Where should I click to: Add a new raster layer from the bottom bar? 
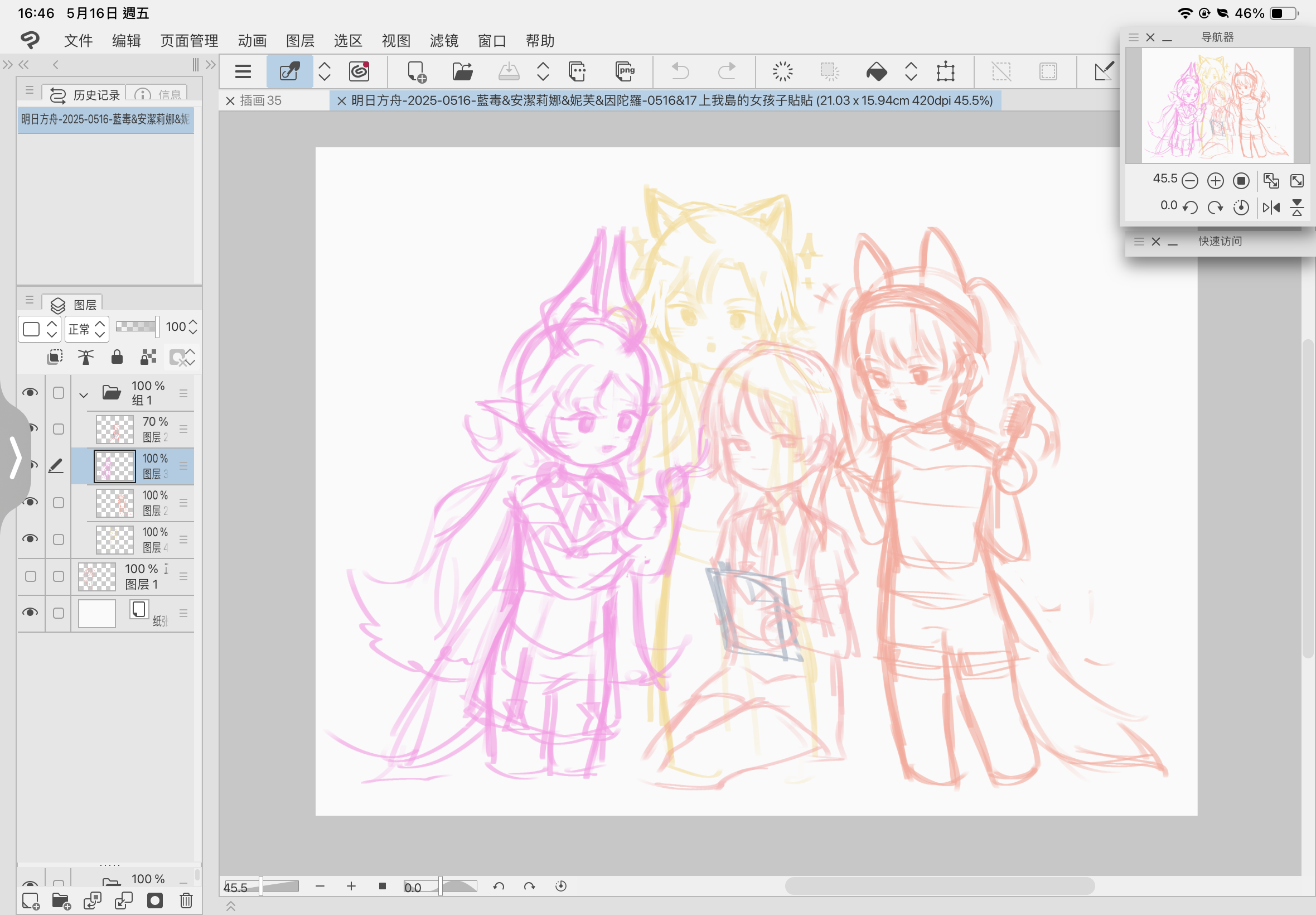point(30,901)
